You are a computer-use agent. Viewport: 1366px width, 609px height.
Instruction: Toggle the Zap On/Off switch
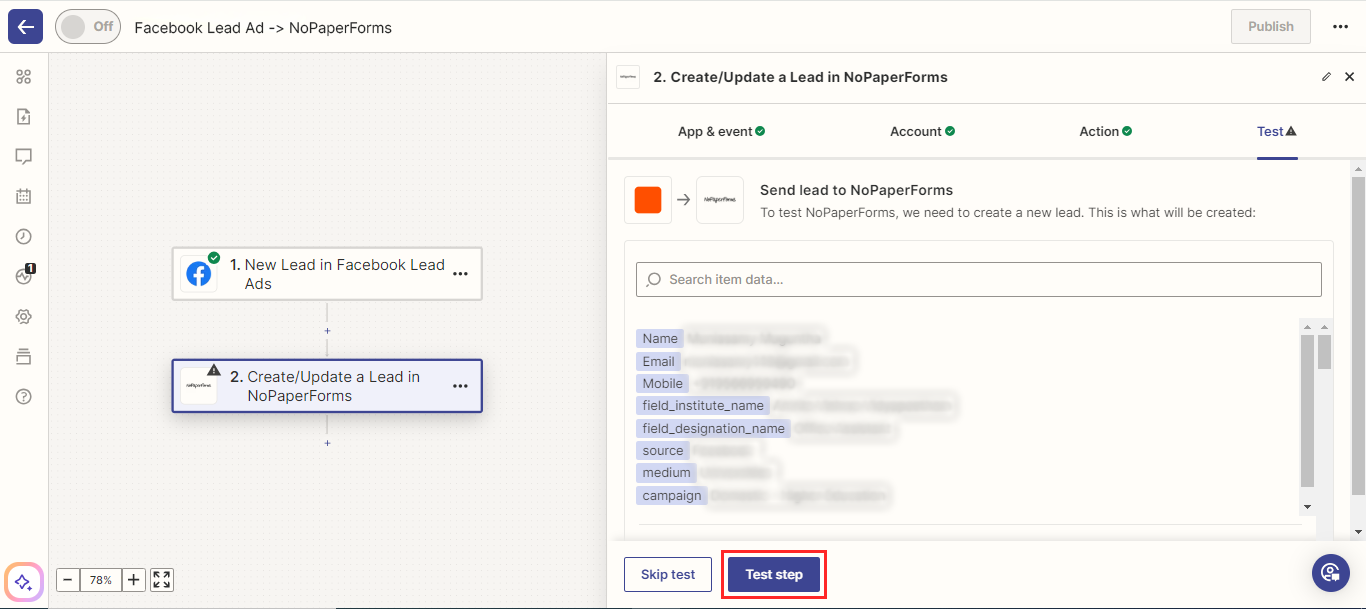click(x=88, y=27)
